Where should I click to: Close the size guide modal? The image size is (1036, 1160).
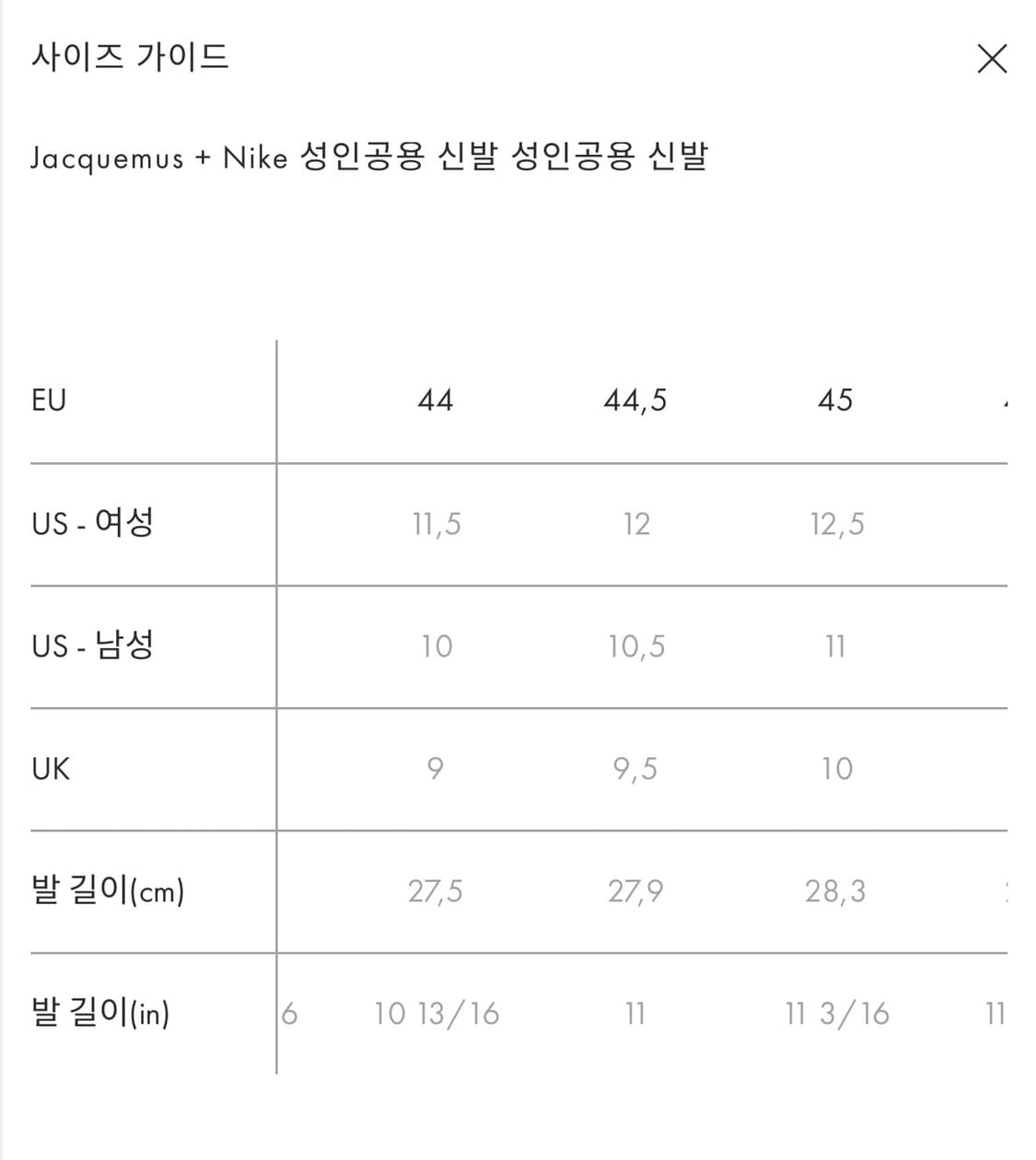pos(992,59)
